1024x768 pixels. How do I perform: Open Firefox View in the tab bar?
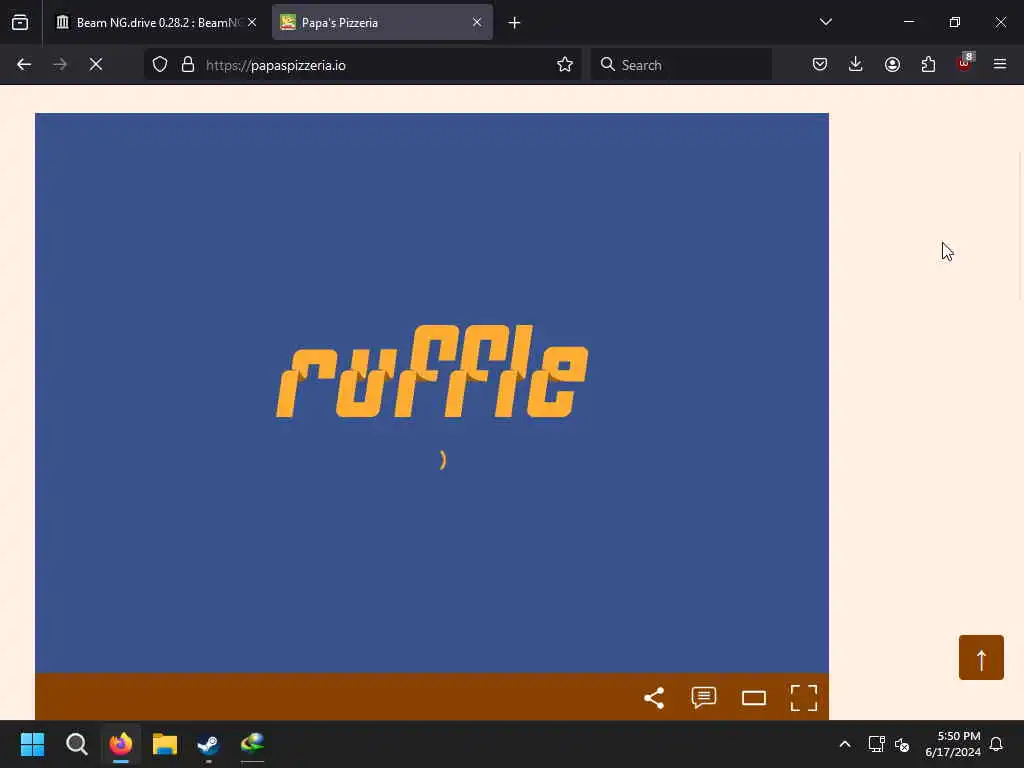20,23
